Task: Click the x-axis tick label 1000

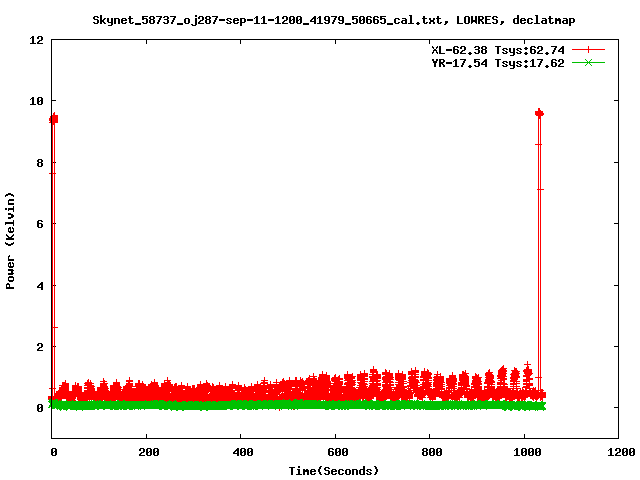Action: (x=526, y=452)
